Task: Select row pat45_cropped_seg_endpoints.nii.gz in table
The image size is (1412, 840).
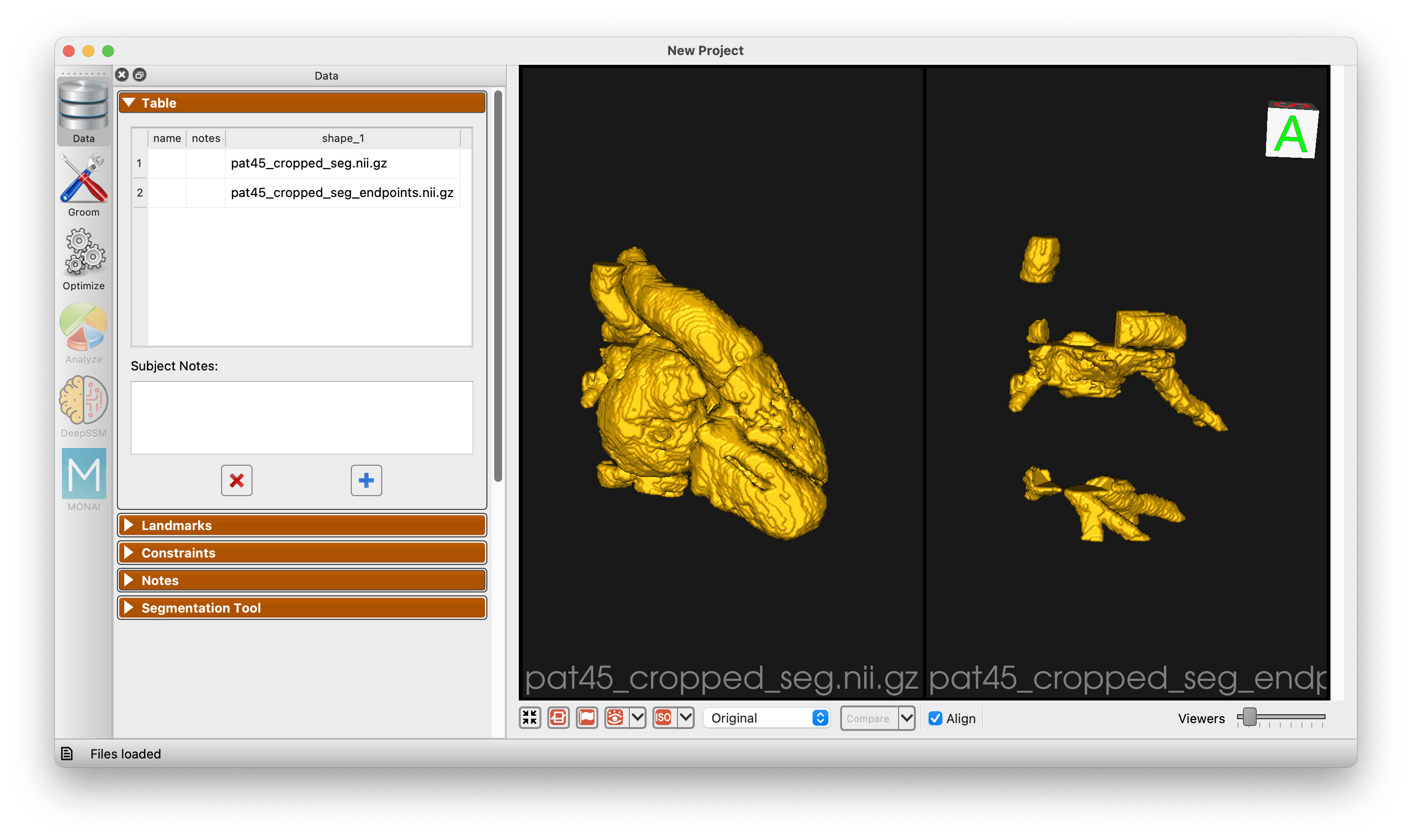Action: (x=341, y=193)
